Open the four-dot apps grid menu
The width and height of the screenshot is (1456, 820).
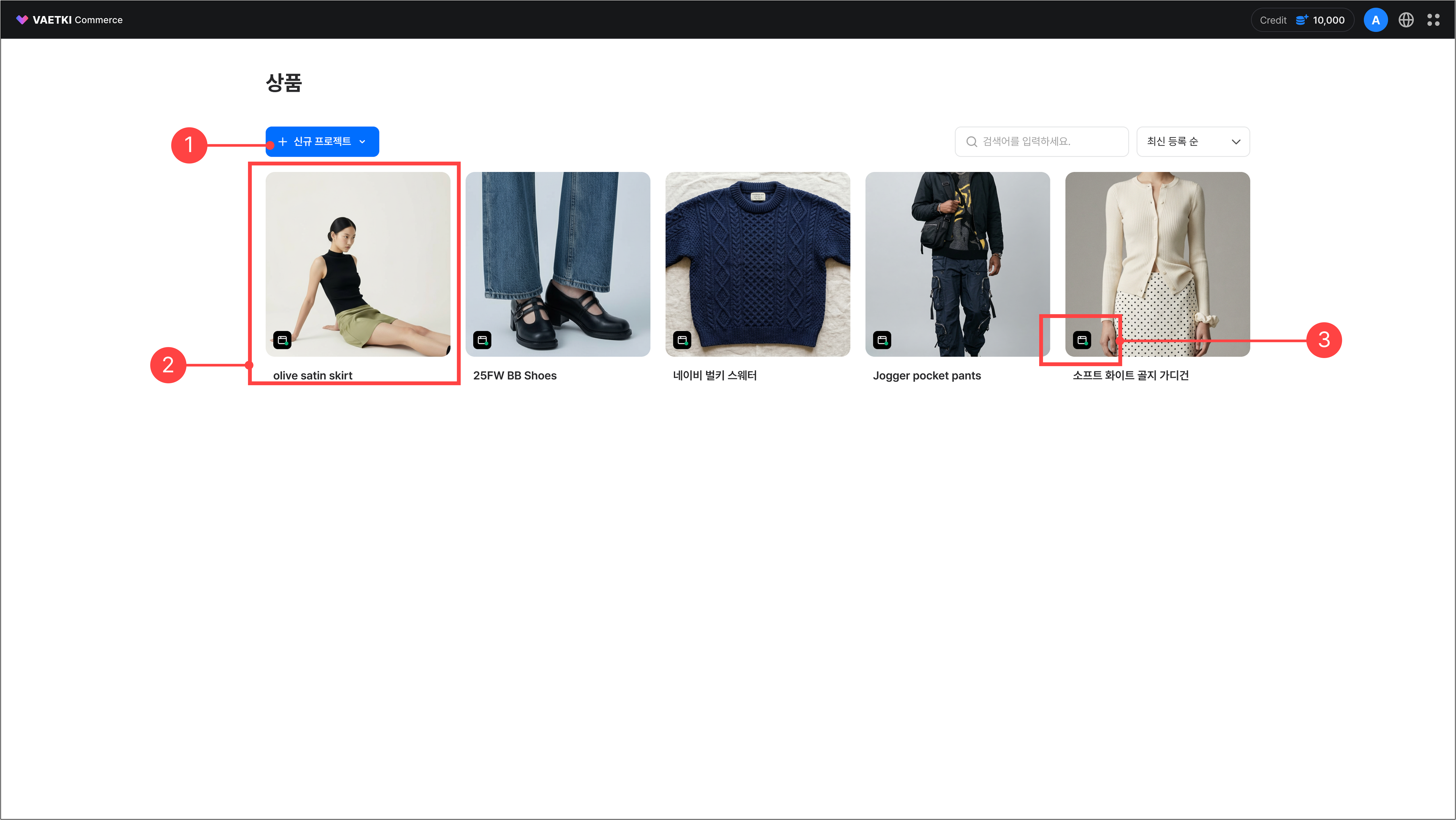click(1433, 20)
